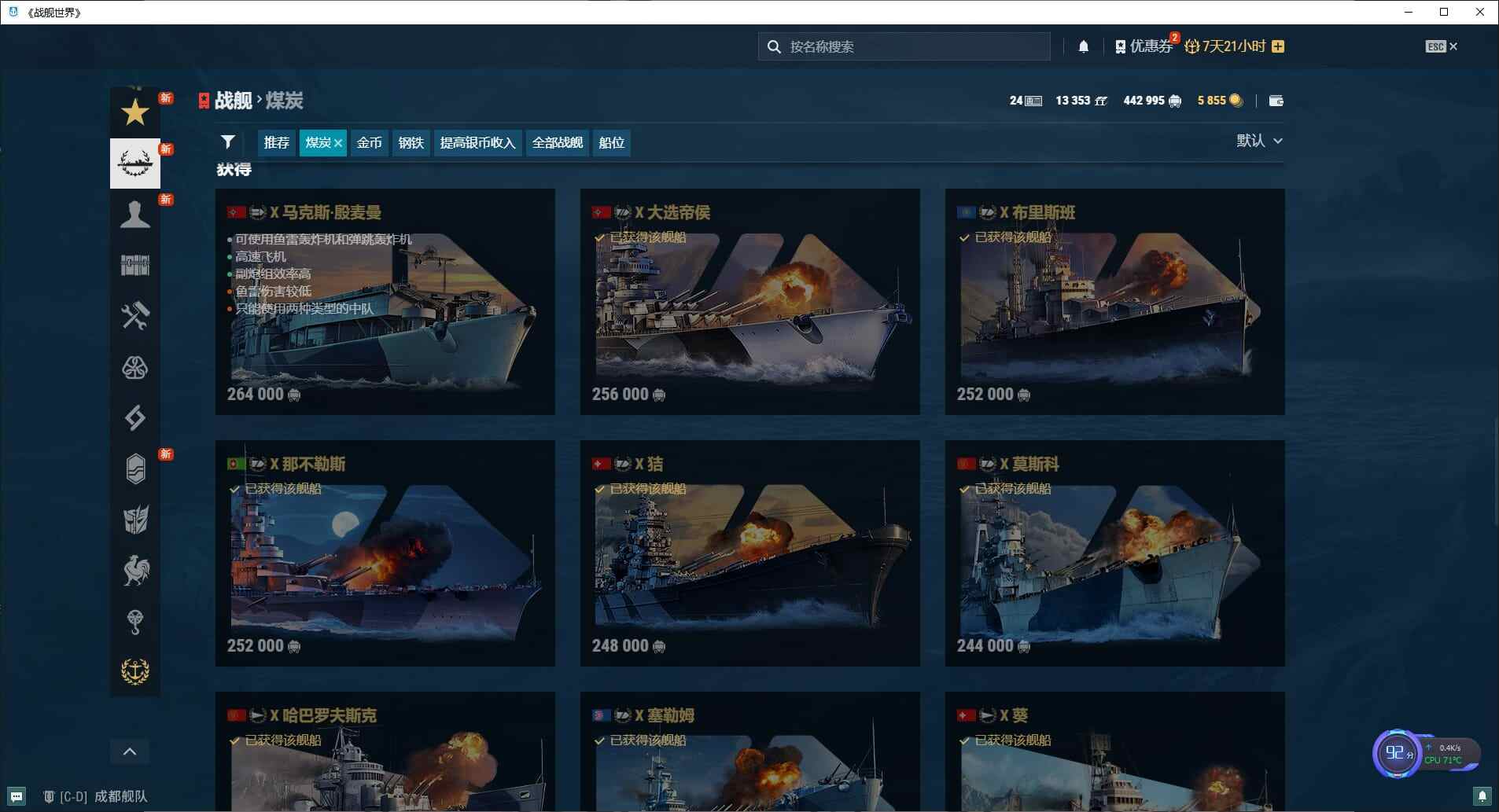The image size is (1499, 812).
Task: Remove the 煤炭 filter with its X
Action: coord(338,143)
